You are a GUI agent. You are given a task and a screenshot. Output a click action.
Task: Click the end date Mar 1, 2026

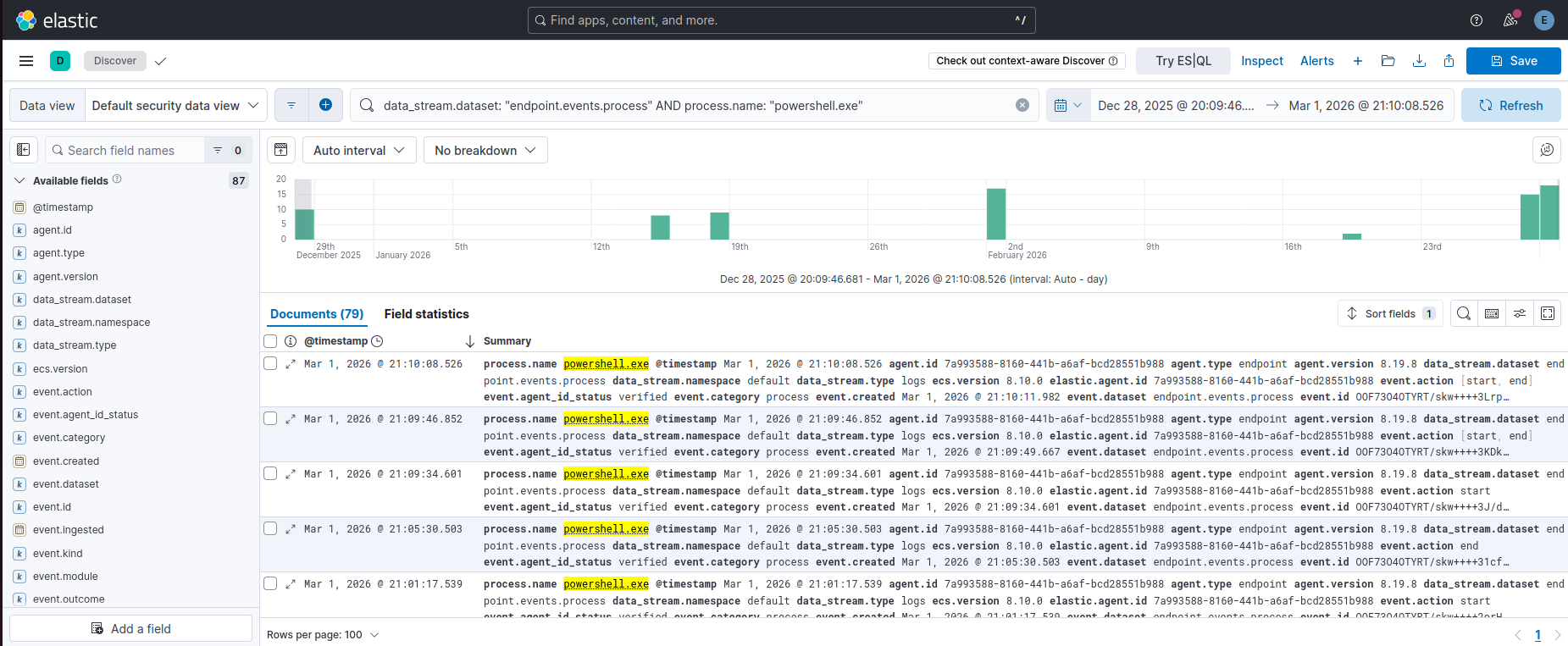(1366, 105)
